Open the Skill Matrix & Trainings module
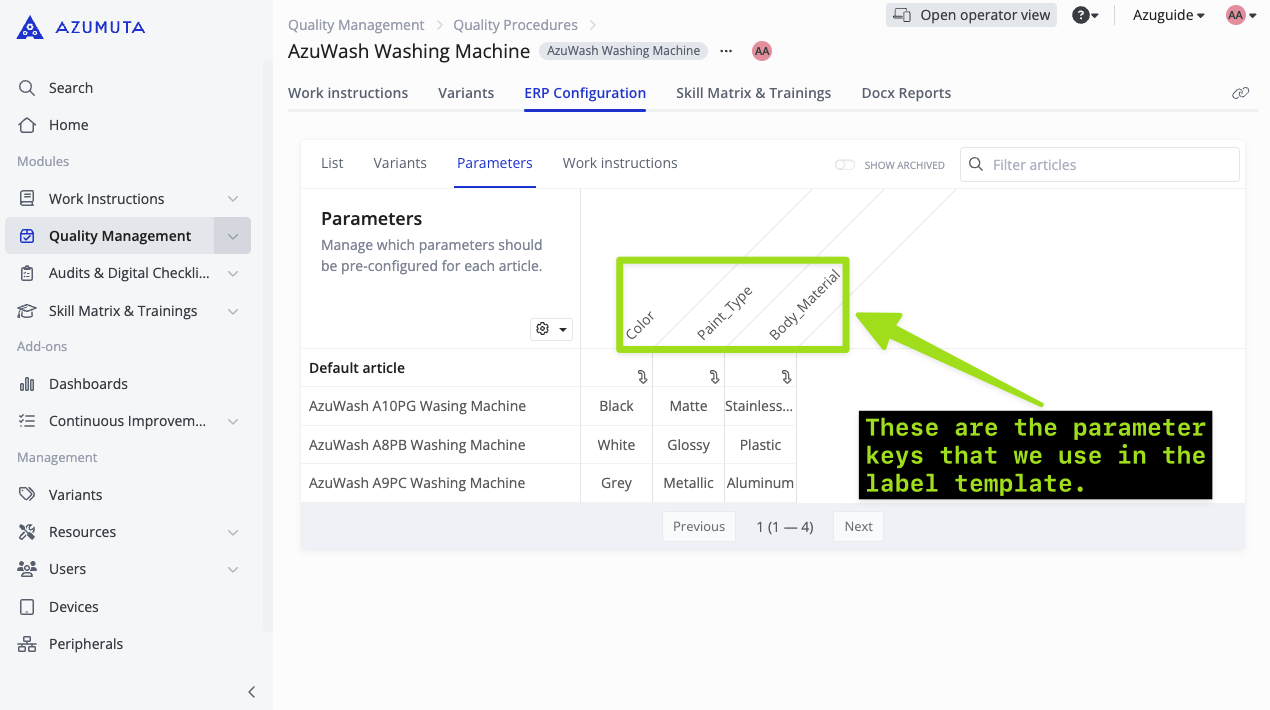This screenshot has height=710, width=1270. pyautogui.click(x=122, y=310)
